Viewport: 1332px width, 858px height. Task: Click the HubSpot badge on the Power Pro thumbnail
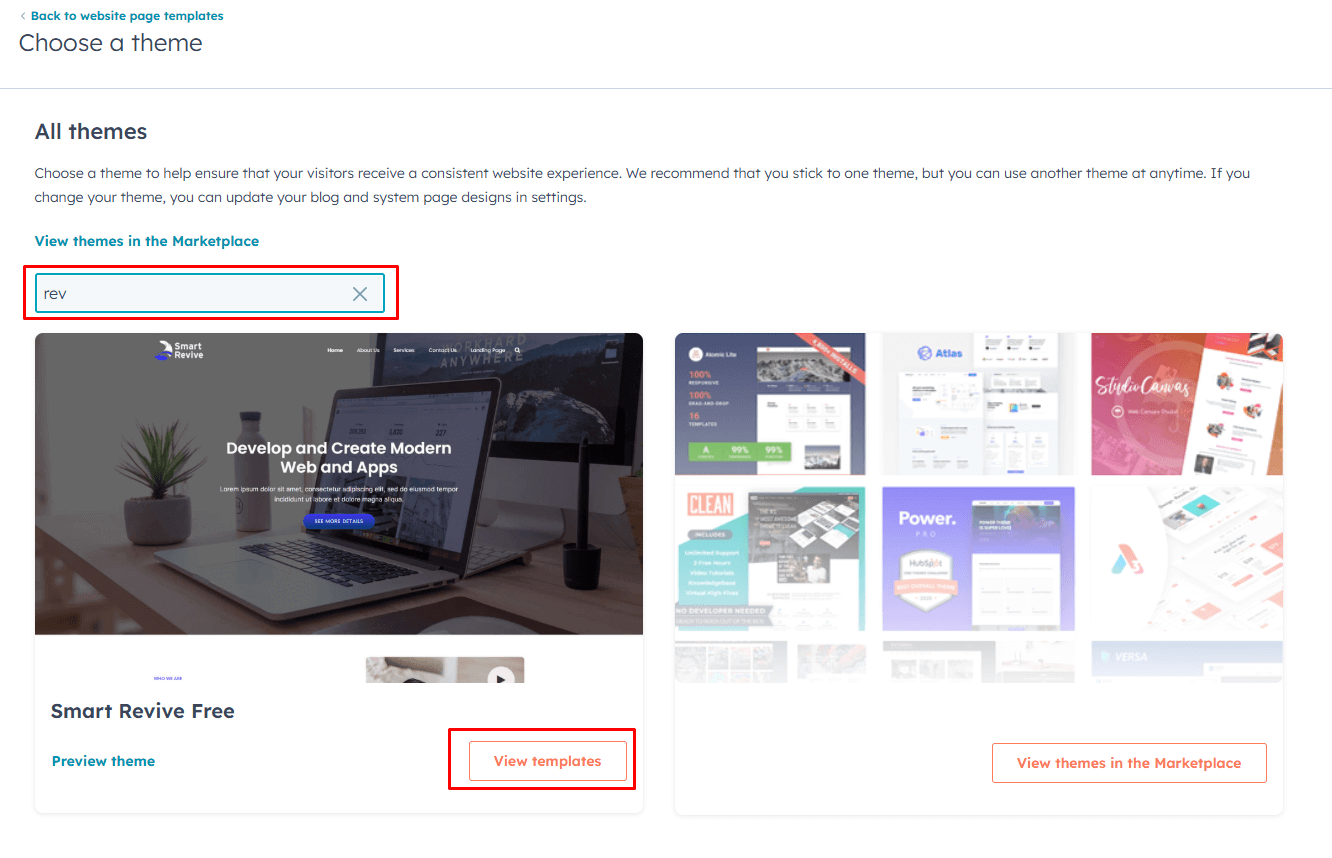pos(926,579)
